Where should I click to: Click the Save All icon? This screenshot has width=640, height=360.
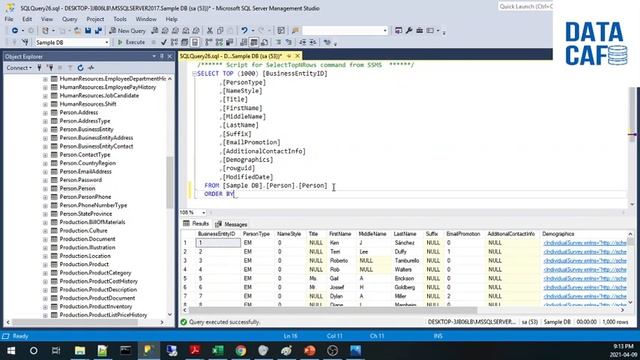click(98, 31)
